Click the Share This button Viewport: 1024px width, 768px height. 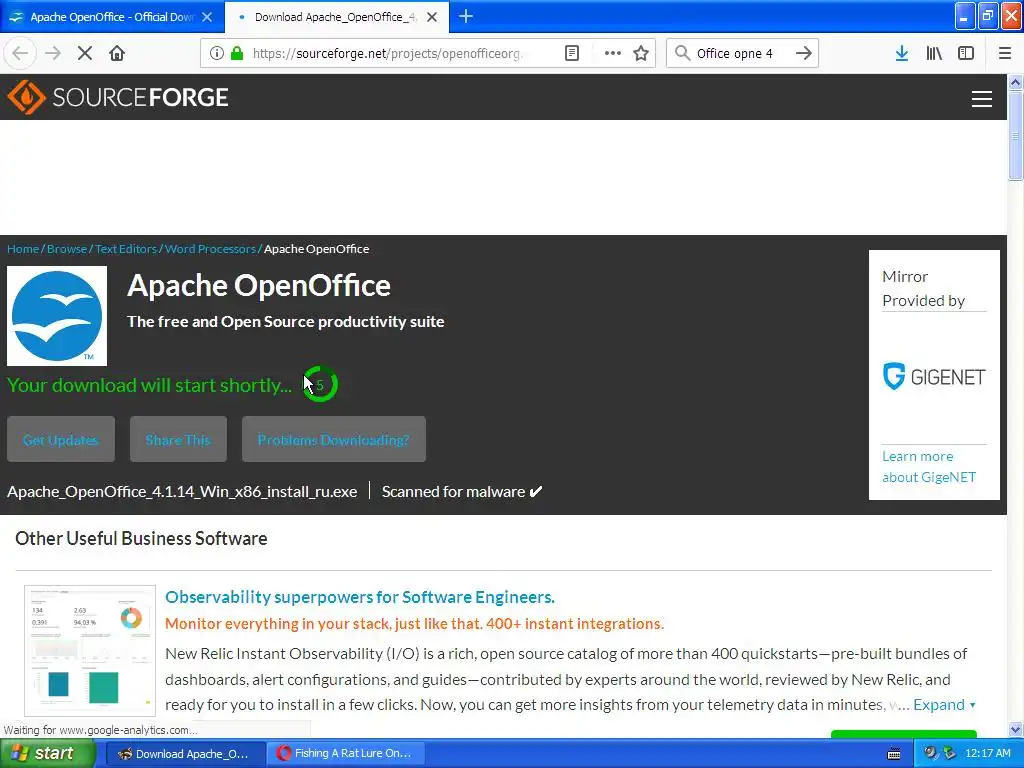click(x=178, y=440)
